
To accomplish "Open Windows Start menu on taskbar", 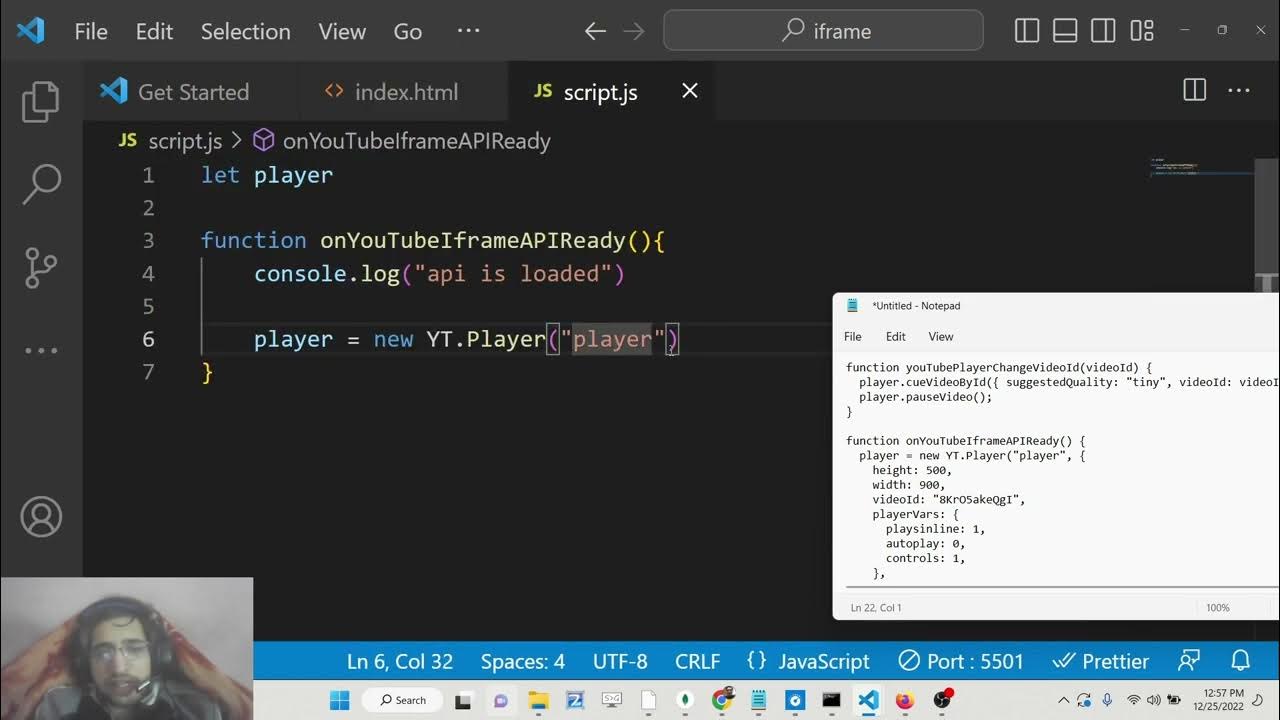I will tap(340, 700).
